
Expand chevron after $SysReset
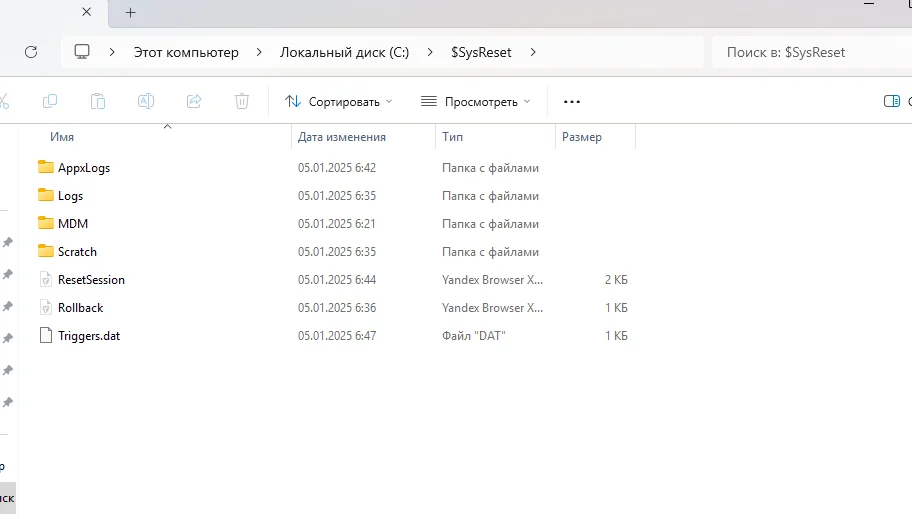click(x=533, y=52)
